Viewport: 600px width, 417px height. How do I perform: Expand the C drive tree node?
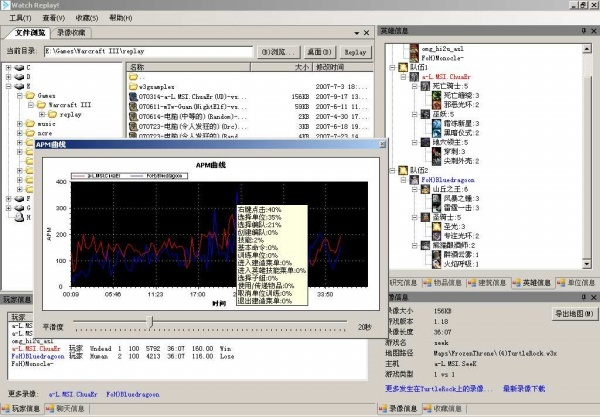(x=9, y=68)
